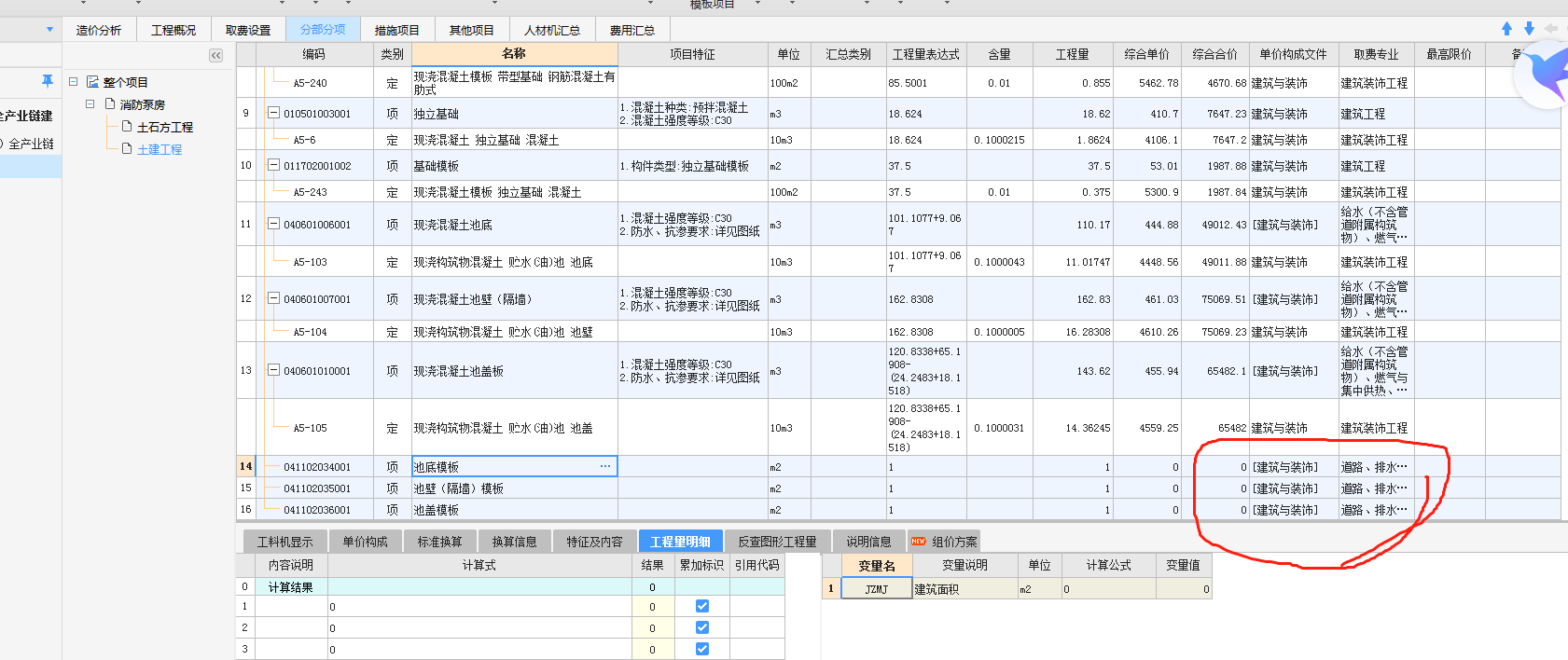Select row 16 池盖板 name cell
This screenshot has width=1568, height=660.
pos(514,510)
